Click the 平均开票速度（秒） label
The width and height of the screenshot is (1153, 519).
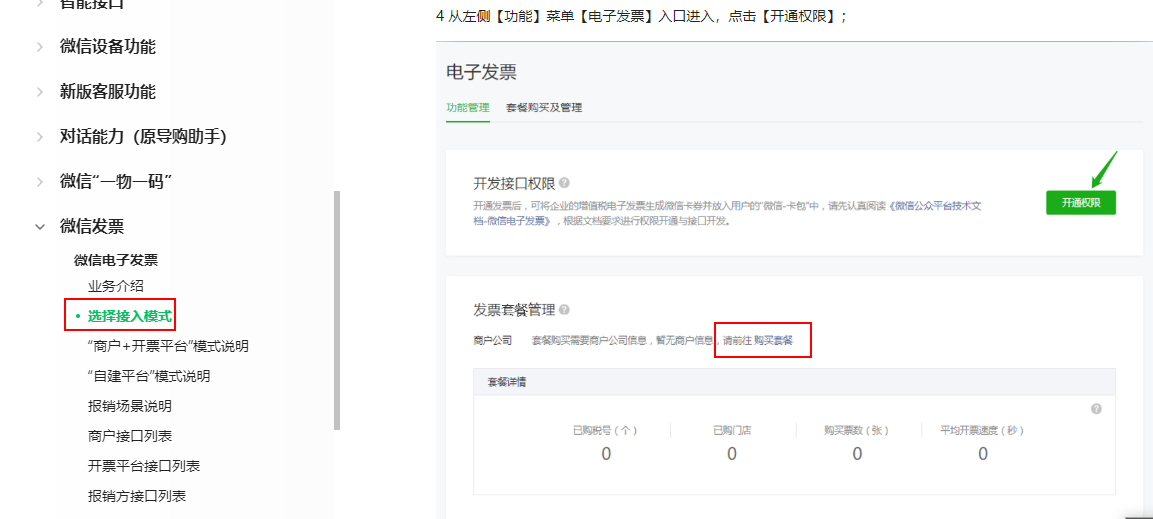(x=982, y=431)
